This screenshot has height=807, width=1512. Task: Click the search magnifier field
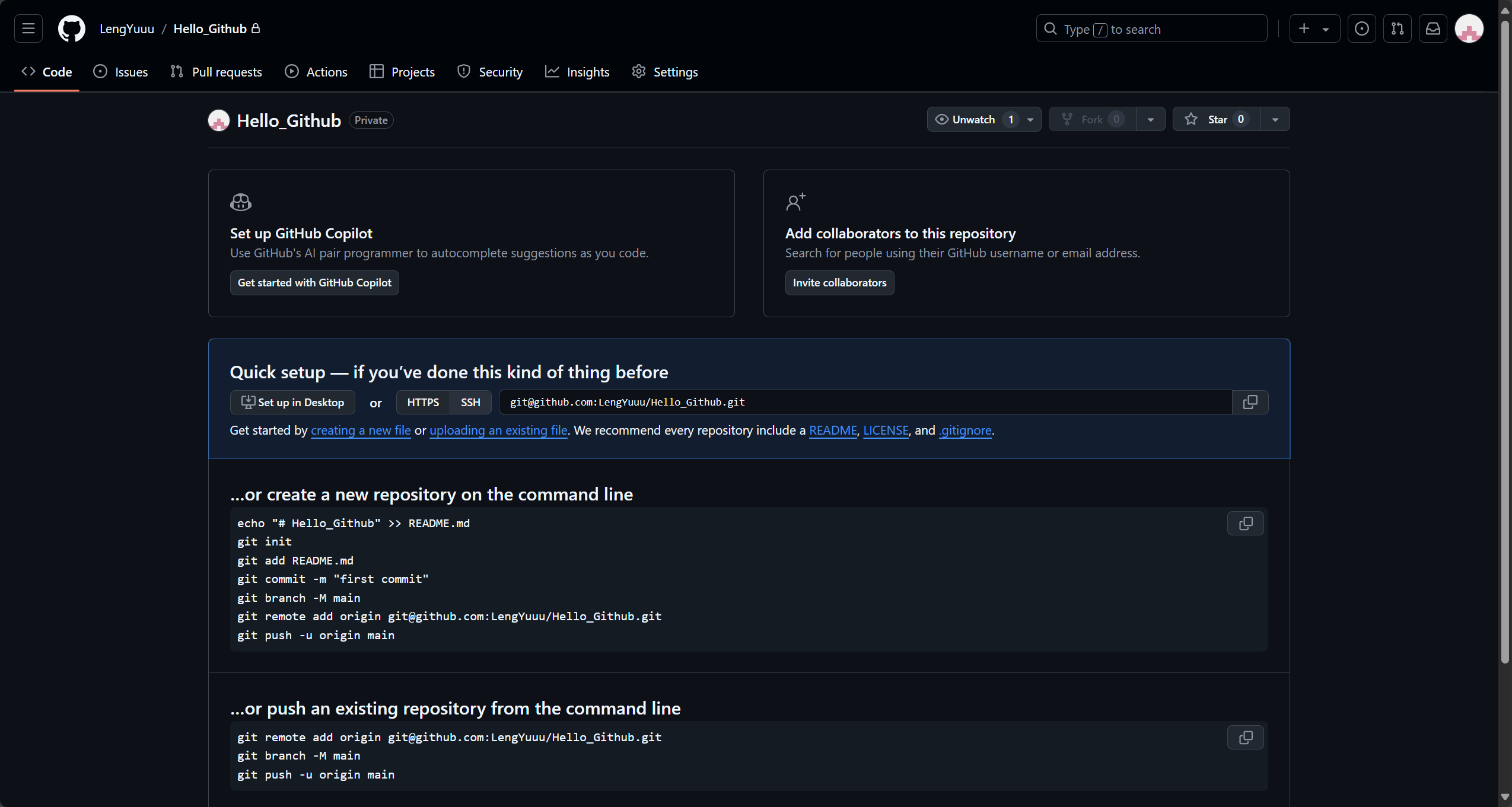[x=1151, y=28]
